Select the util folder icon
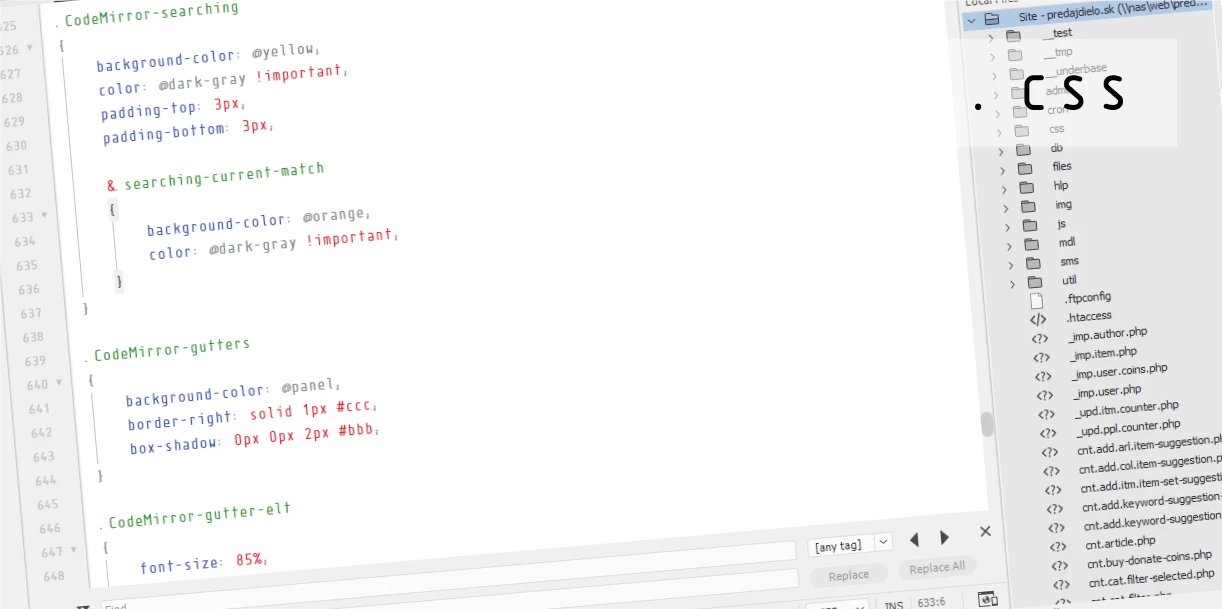Screen dimensions: 1222x609 coord(1035,282)
